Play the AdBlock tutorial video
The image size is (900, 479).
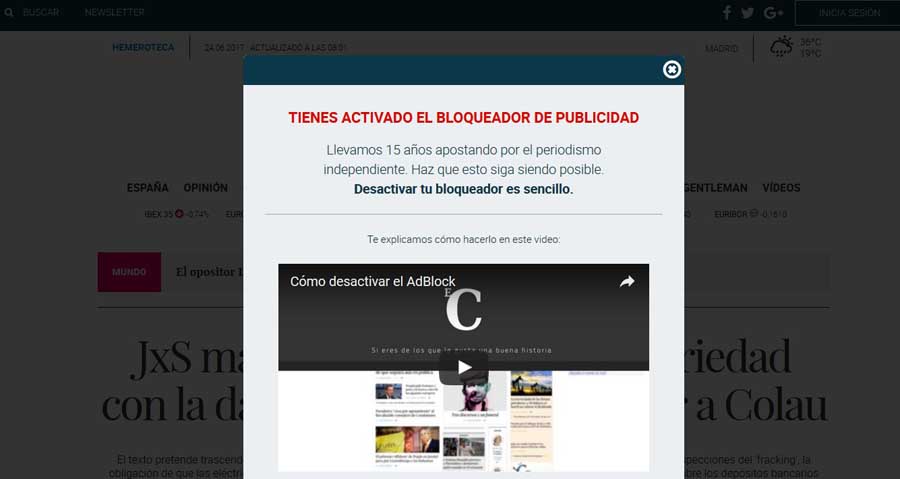pos(464,367)
